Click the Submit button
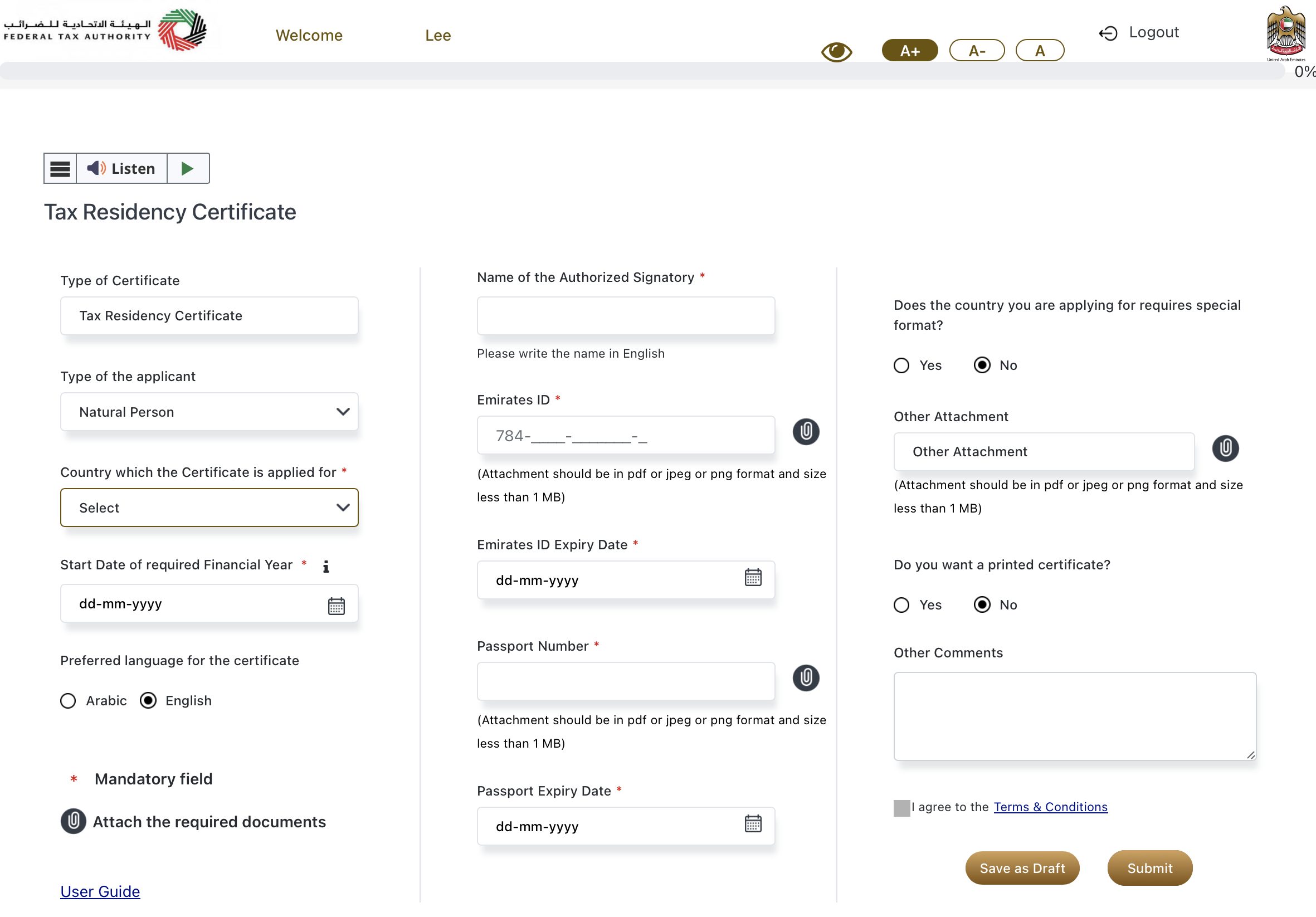Viewport: 1316px width, 917px height. pyautogui.click(x=1149, y=868)
